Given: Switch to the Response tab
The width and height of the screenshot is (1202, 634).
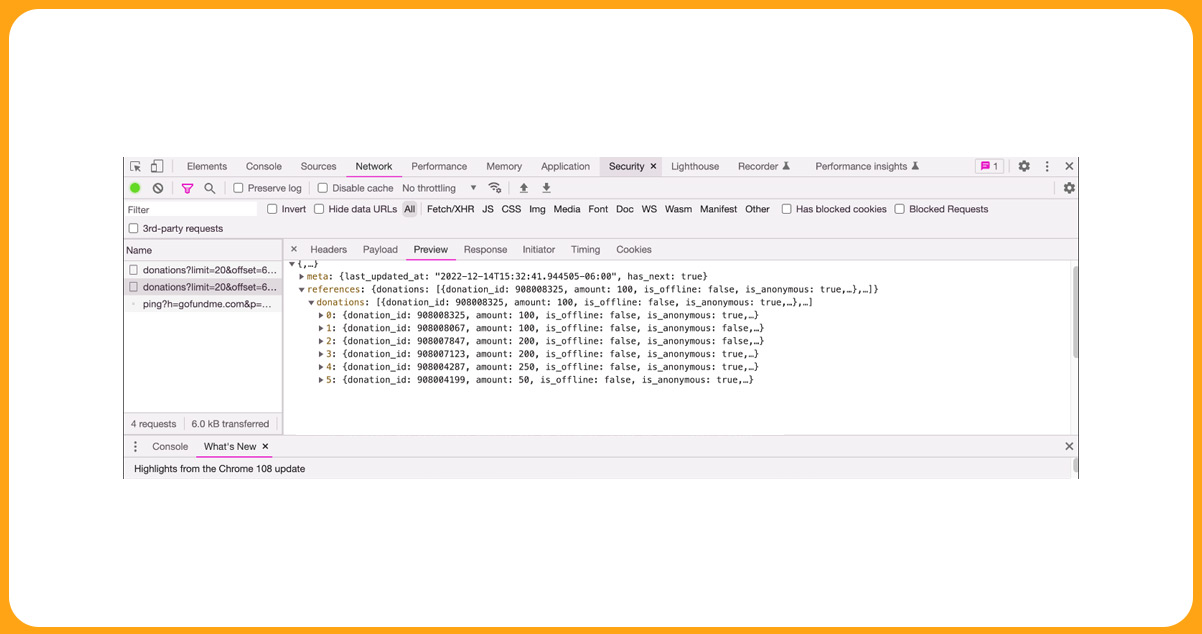Looking at the screenshot, I should [x=485, y=249].
